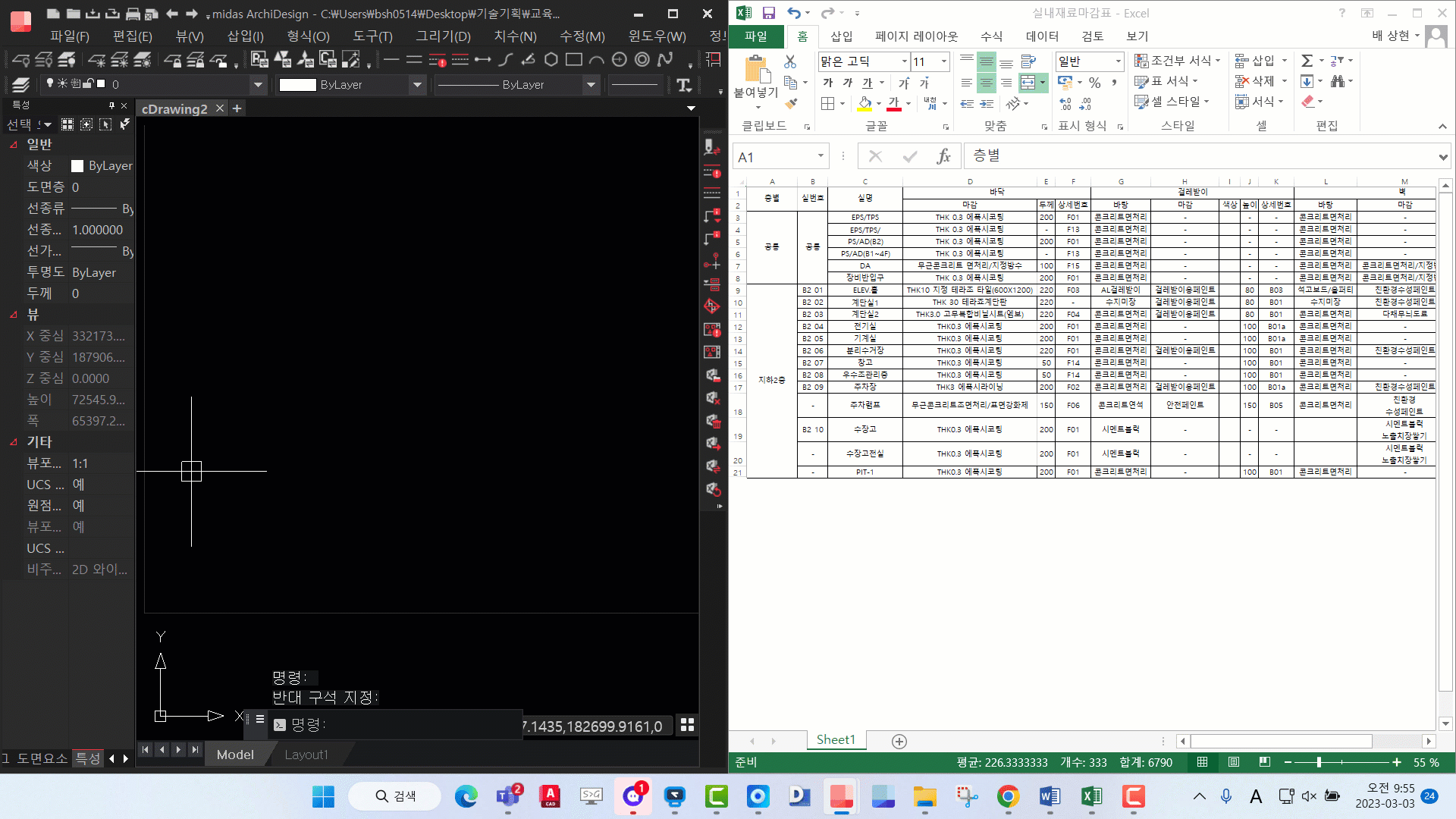Select the polygon drawing tool in ArchiDesign
Viewport: 1456px width, 819px height.
(x=551, y=60)
